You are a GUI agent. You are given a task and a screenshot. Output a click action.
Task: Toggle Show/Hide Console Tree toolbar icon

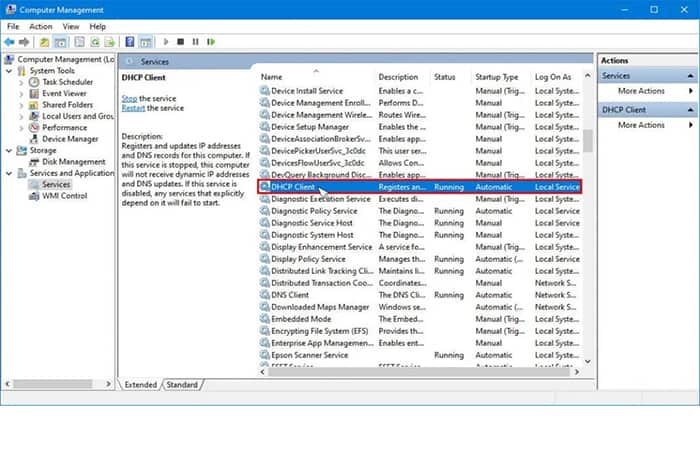(x=60, y=42)
